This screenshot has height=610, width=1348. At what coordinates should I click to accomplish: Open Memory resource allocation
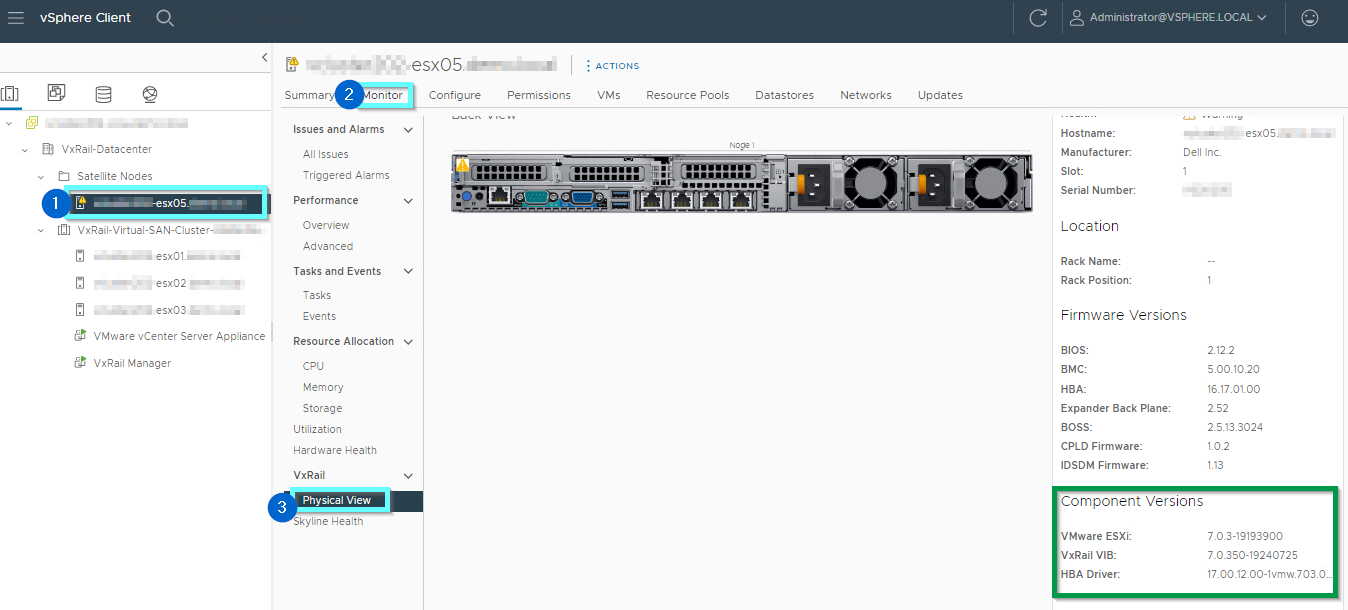click(x=323, y=387)
